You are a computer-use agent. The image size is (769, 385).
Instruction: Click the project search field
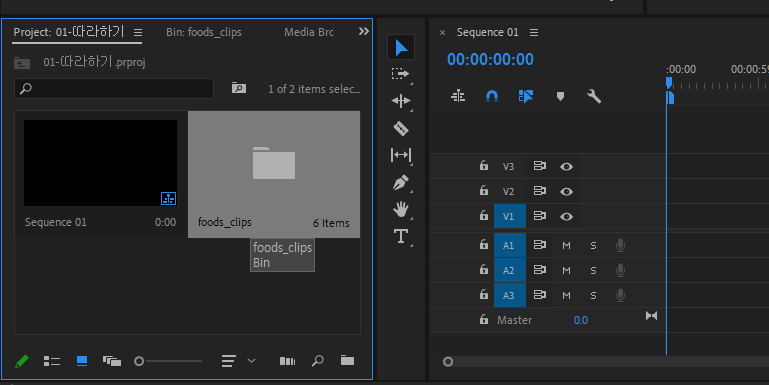click(x=114, y=88)
